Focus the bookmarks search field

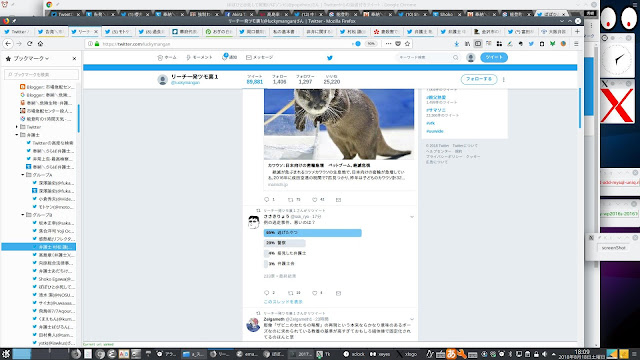tap(41, 74)
